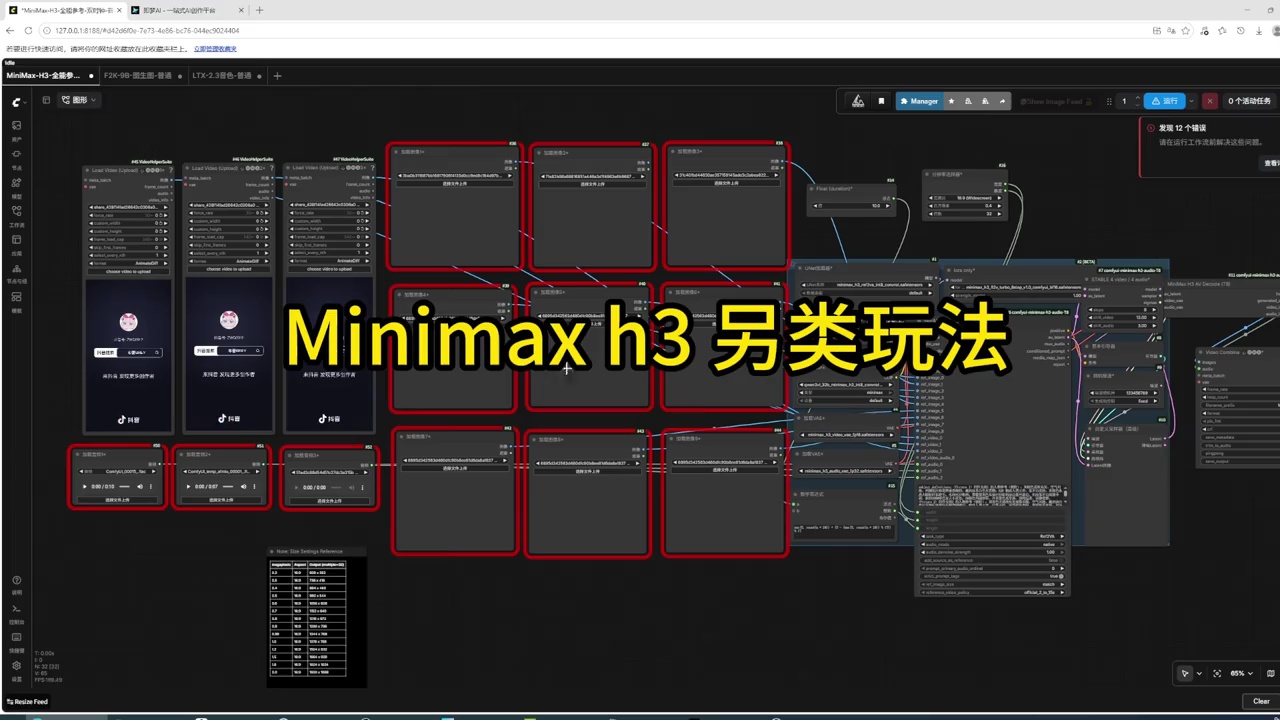Switch to the 即梦AI browser tab
The width and height of the screenshot is (1280, 720).
[x=187, y=10]
